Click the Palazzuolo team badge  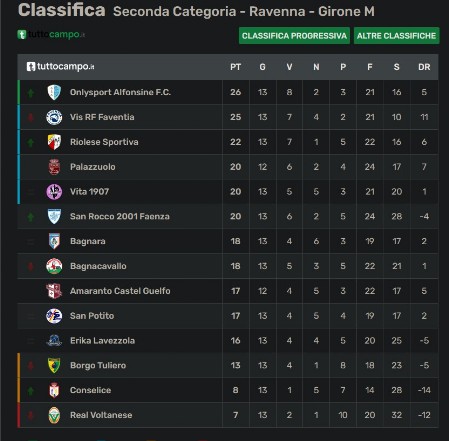click(54, 167)
